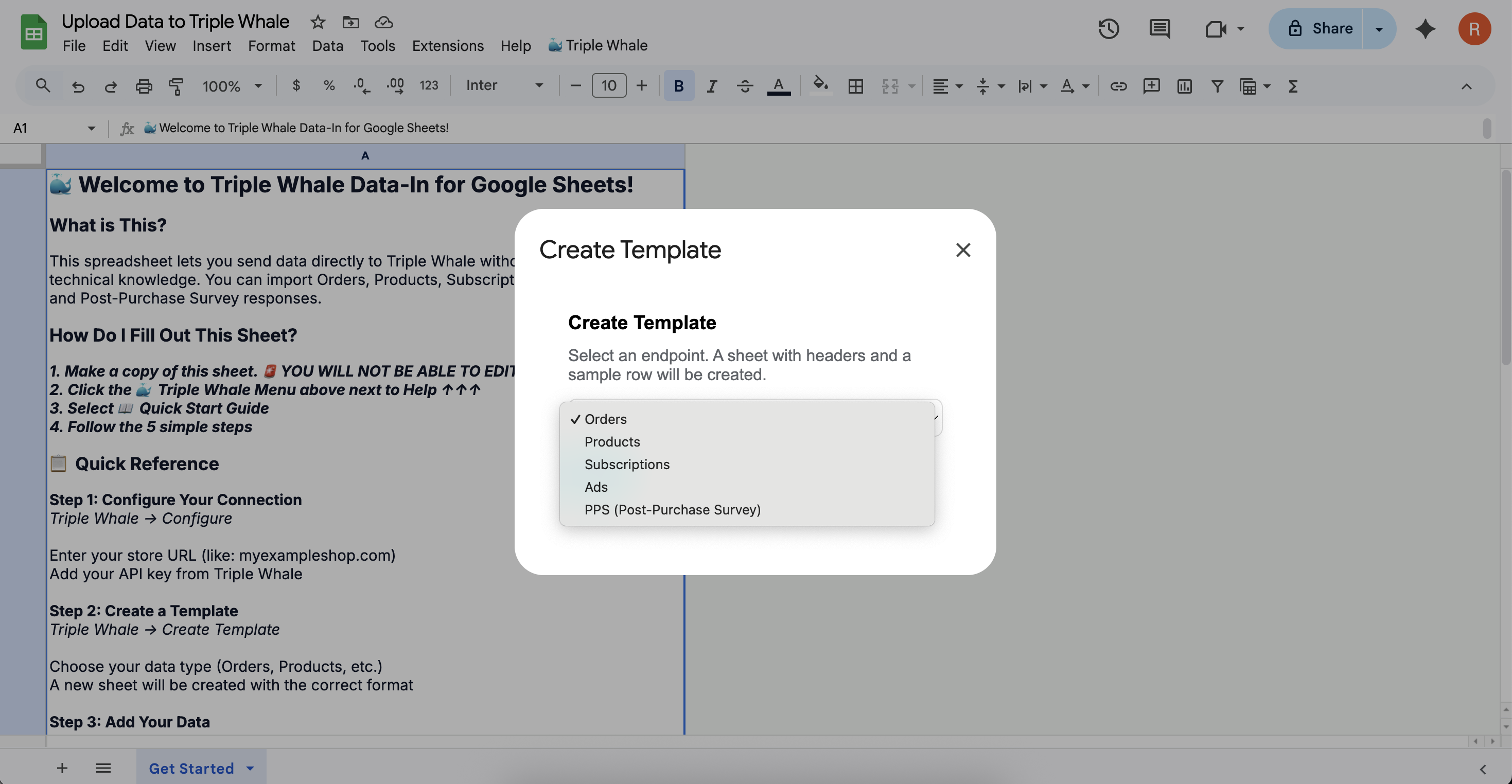This screenshot has height=784, width=1512.
Task: Toggle bold formatting button
Action: pyautogui.click(x=678, y=86)
